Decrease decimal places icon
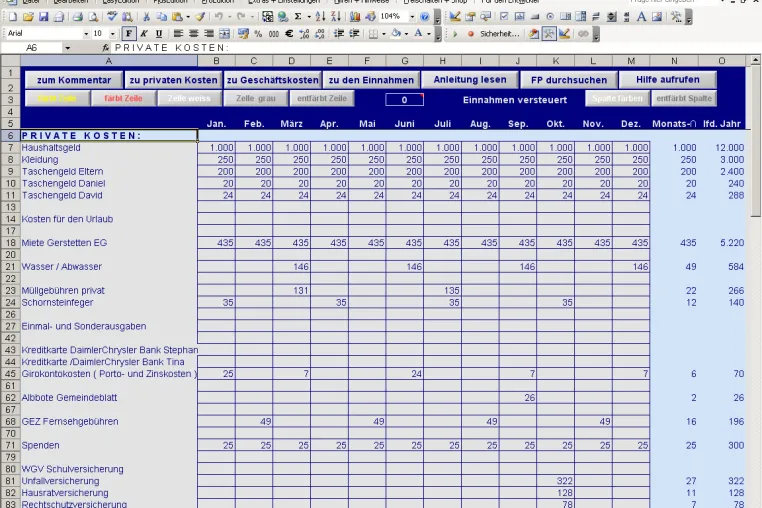 point(320,34)
